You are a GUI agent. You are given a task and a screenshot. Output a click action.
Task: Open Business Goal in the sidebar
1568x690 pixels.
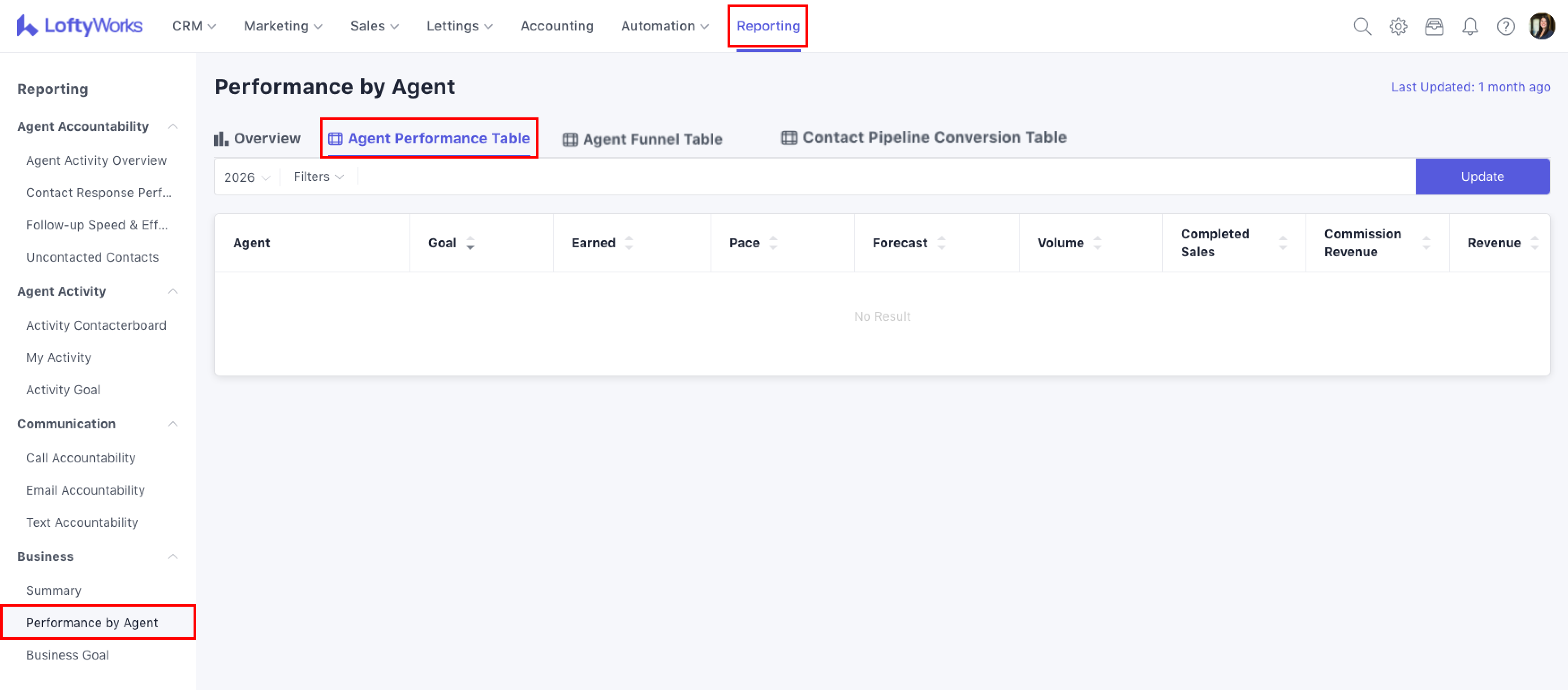[x=68, y=655]
